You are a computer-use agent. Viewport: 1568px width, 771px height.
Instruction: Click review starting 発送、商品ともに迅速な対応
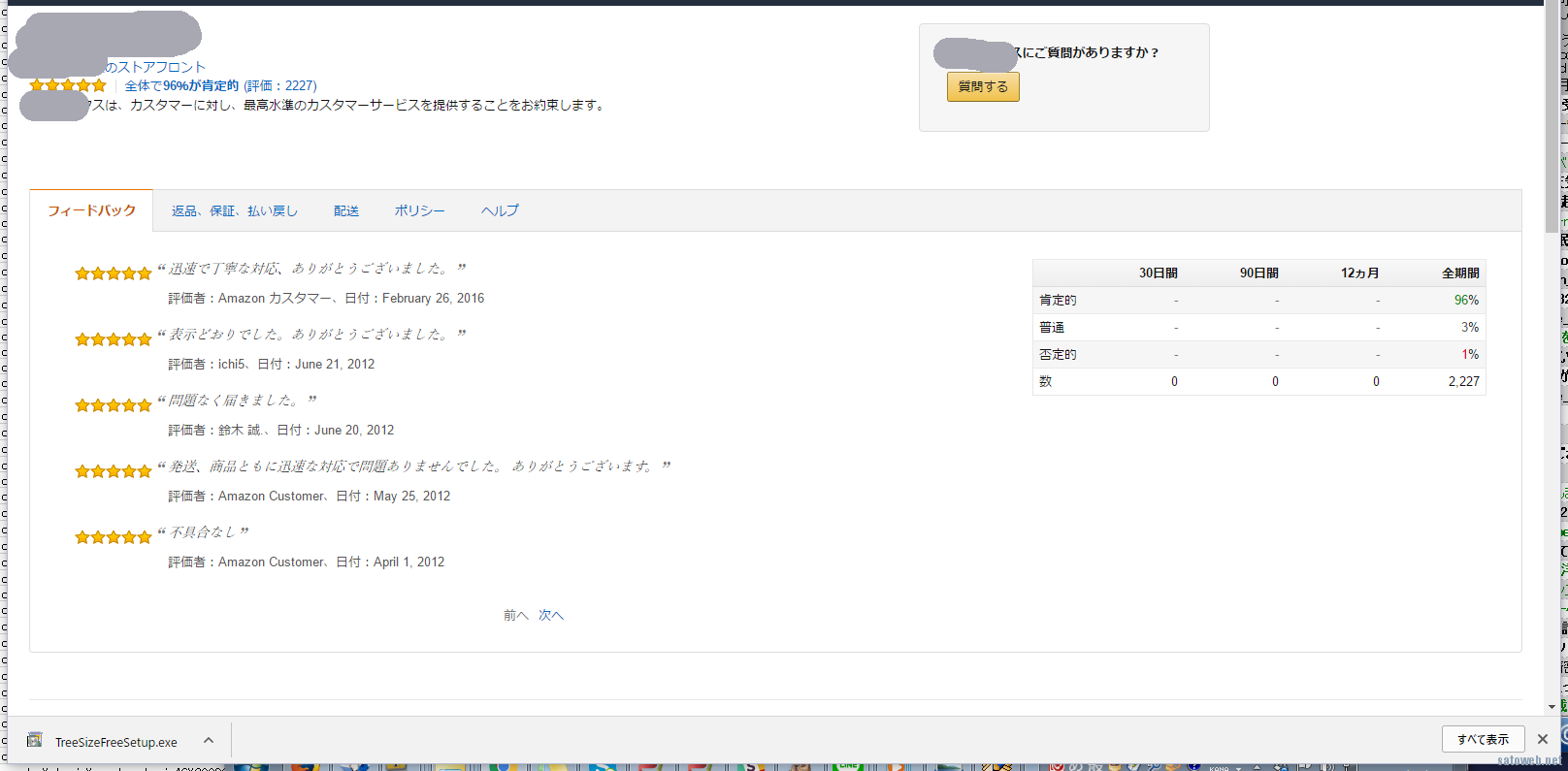tap(411, 466)
